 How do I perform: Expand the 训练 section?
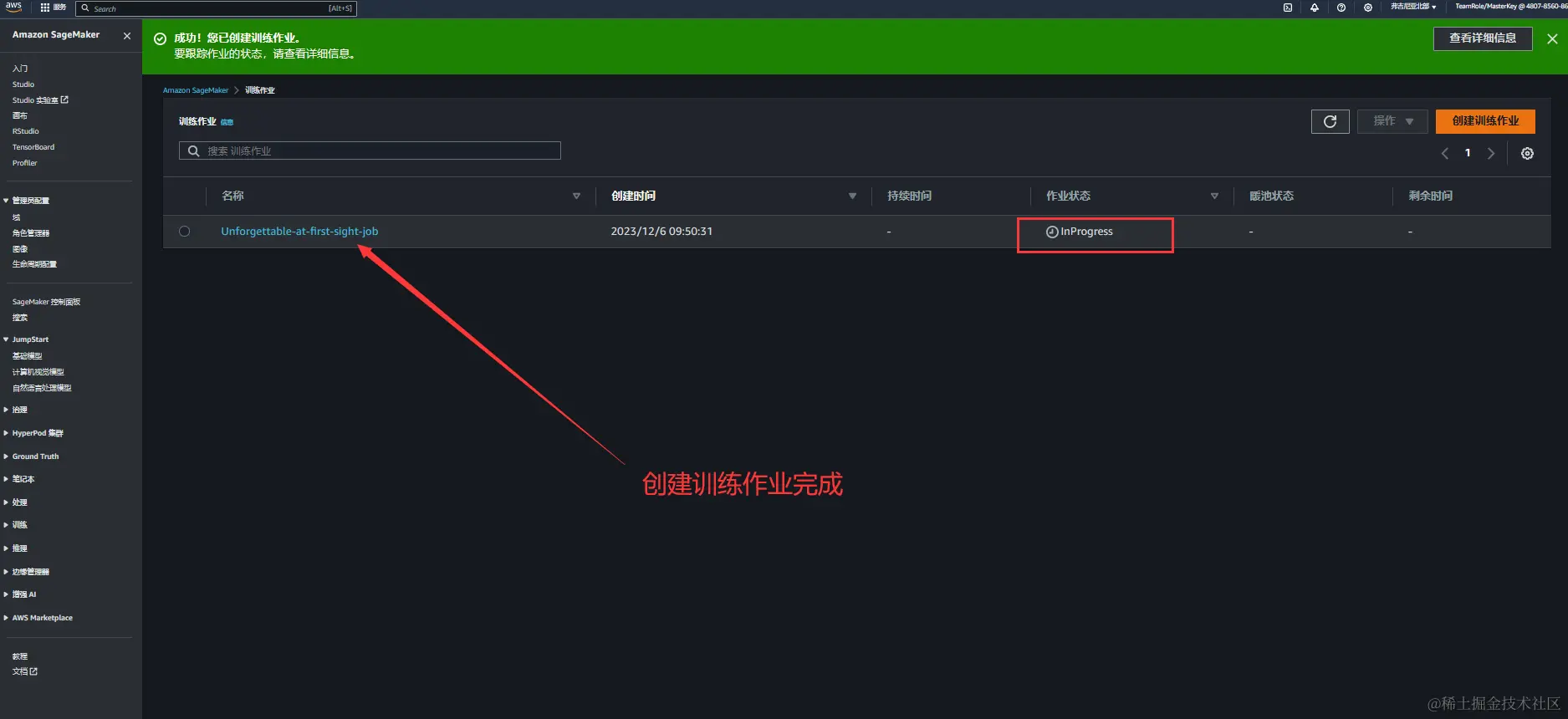(x=6, y=525)
